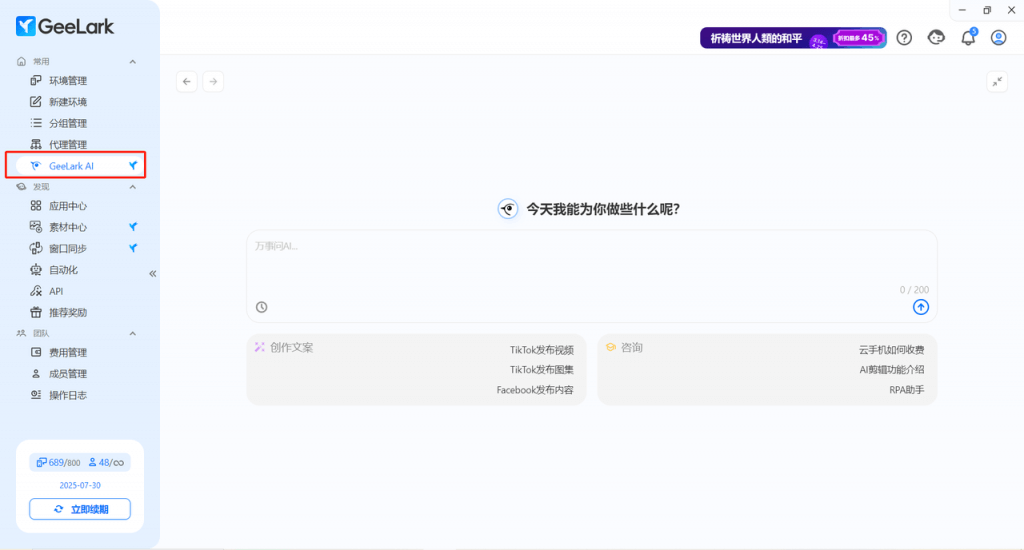
Task: Open the user account avatar icon
Action: (998, 38)
